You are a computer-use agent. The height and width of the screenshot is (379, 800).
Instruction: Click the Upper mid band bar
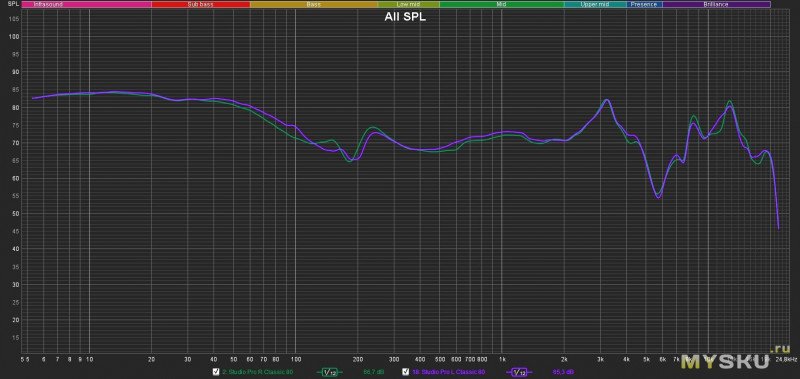(x=595, y=4)
